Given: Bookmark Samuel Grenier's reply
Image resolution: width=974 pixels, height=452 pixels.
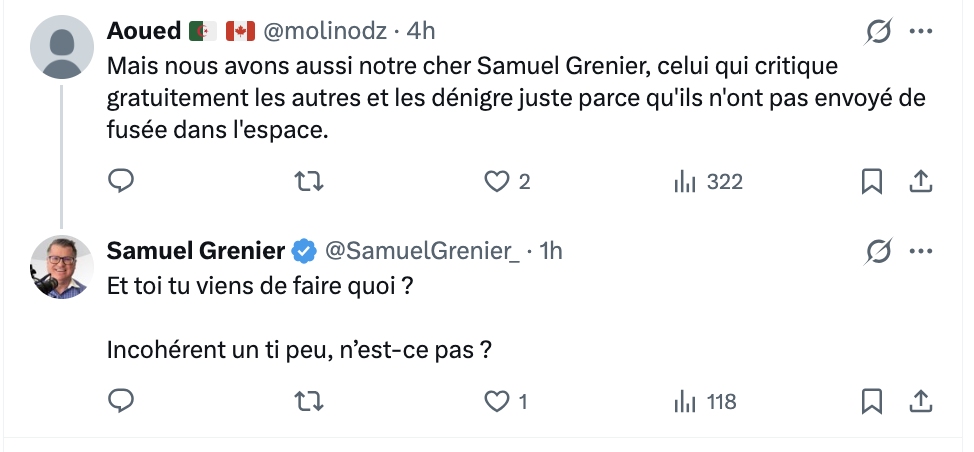Looking at the screenshot, I should [x=871, y=402].
